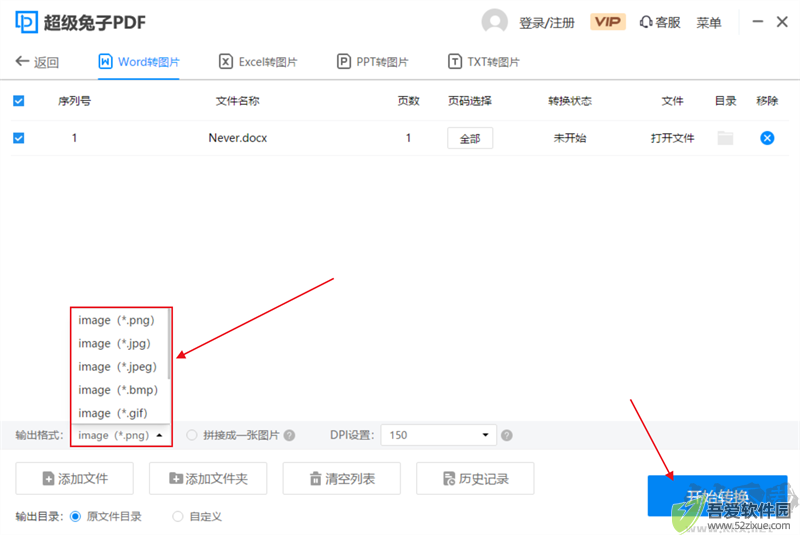Select image (*.jpg) from format list

click(x=119, y=344)
